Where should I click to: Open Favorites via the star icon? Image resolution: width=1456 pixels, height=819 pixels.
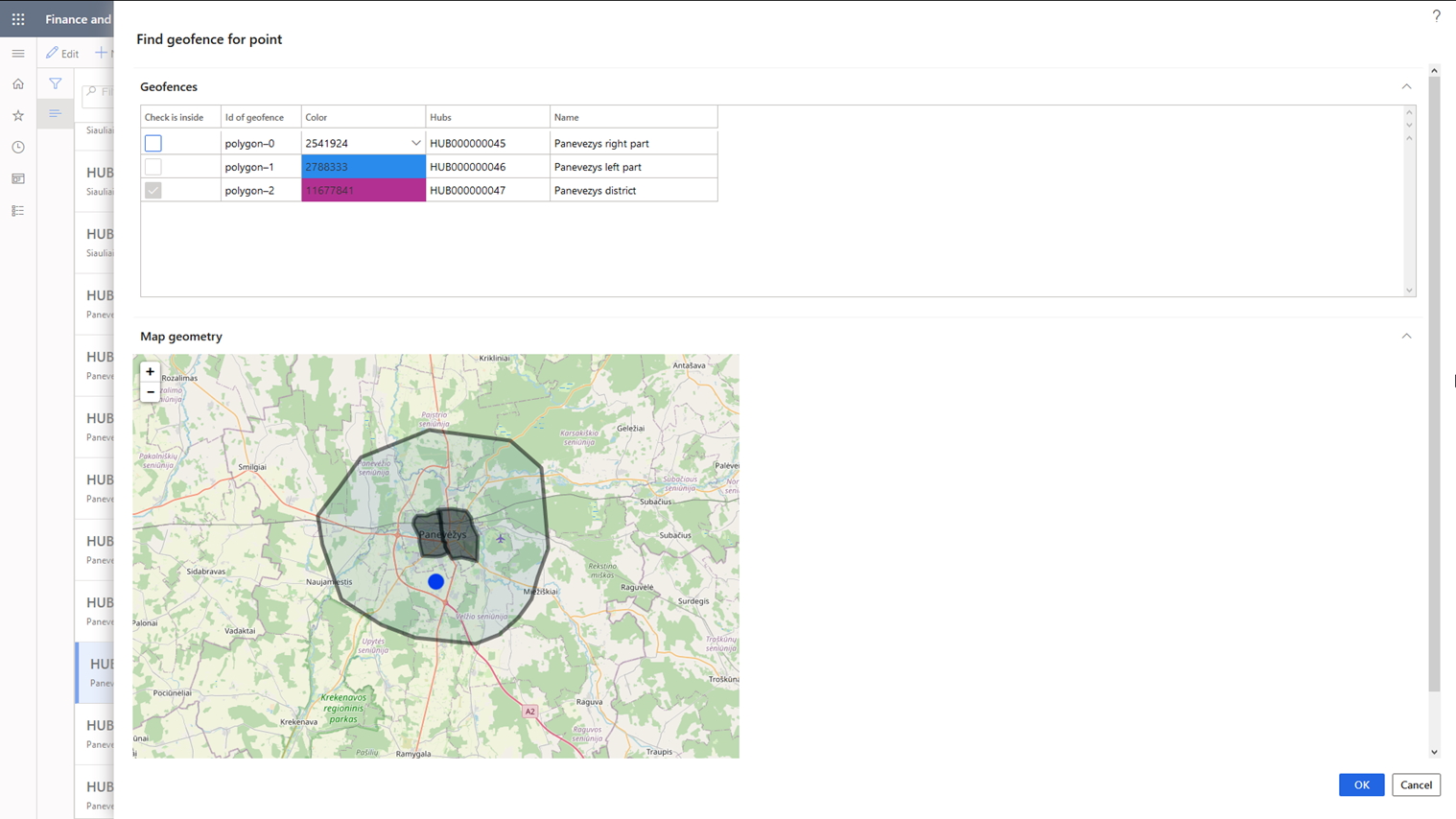tap(17, 115)
